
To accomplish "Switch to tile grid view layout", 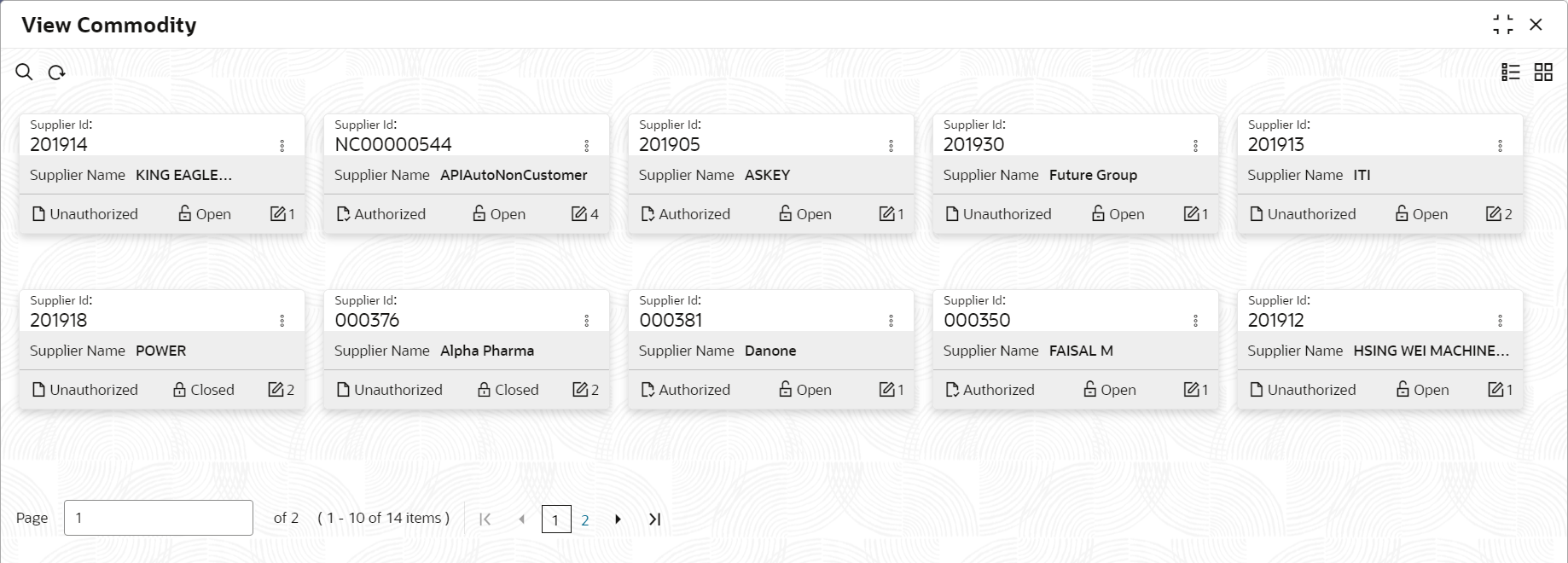I will tap(1543, 73).
